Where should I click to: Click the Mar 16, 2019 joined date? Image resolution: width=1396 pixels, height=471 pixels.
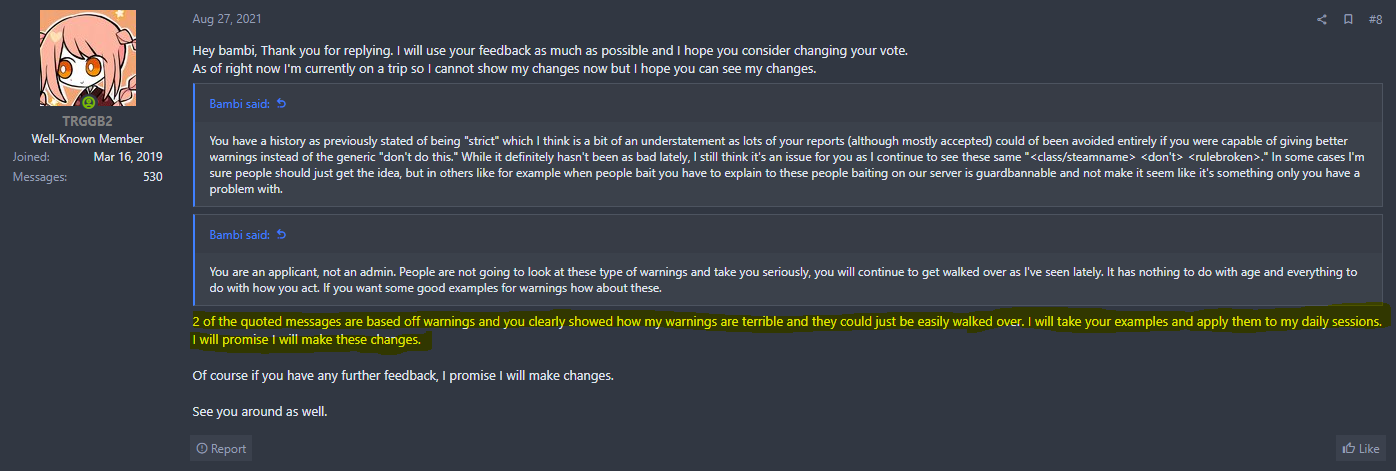[128, 157]
